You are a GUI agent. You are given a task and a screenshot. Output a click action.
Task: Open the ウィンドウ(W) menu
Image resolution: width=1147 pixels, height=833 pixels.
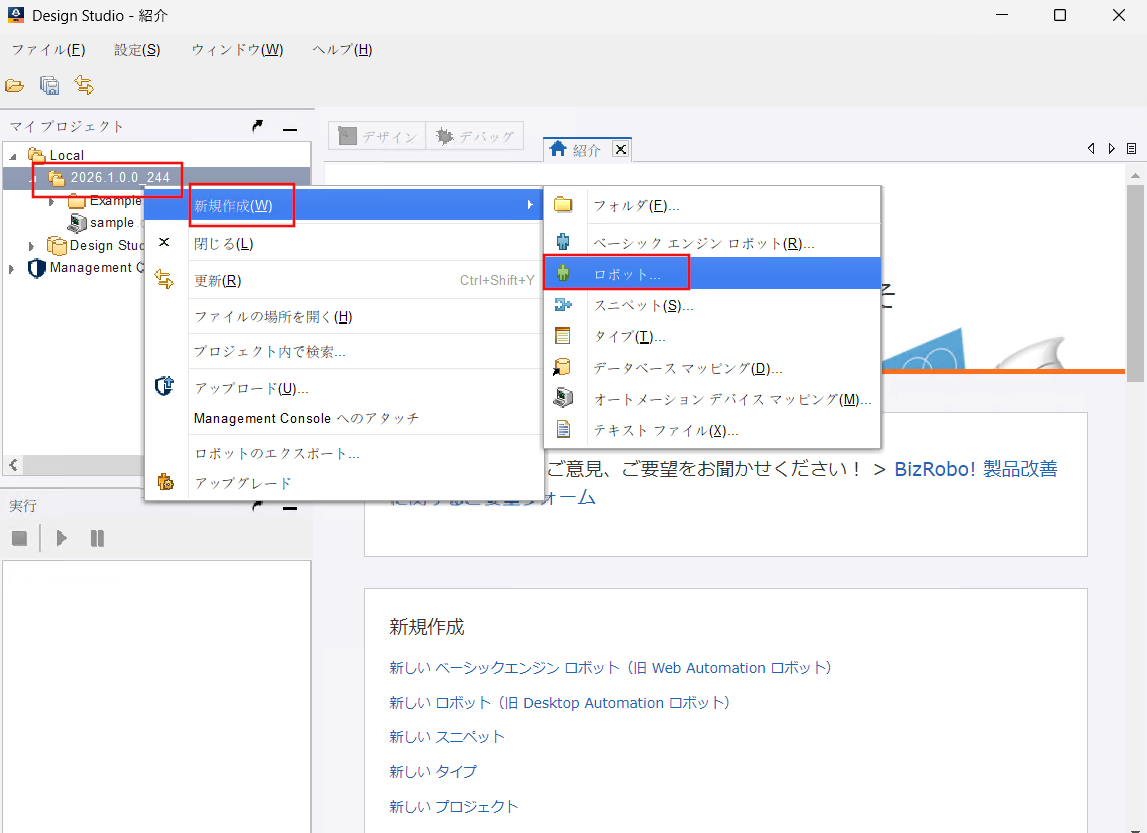coord(237,50)
